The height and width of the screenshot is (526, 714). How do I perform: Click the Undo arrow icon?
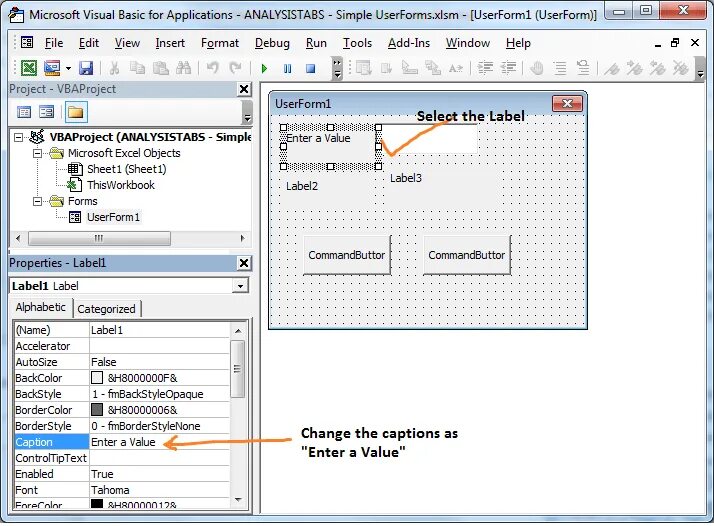click(x=212, y=68)
